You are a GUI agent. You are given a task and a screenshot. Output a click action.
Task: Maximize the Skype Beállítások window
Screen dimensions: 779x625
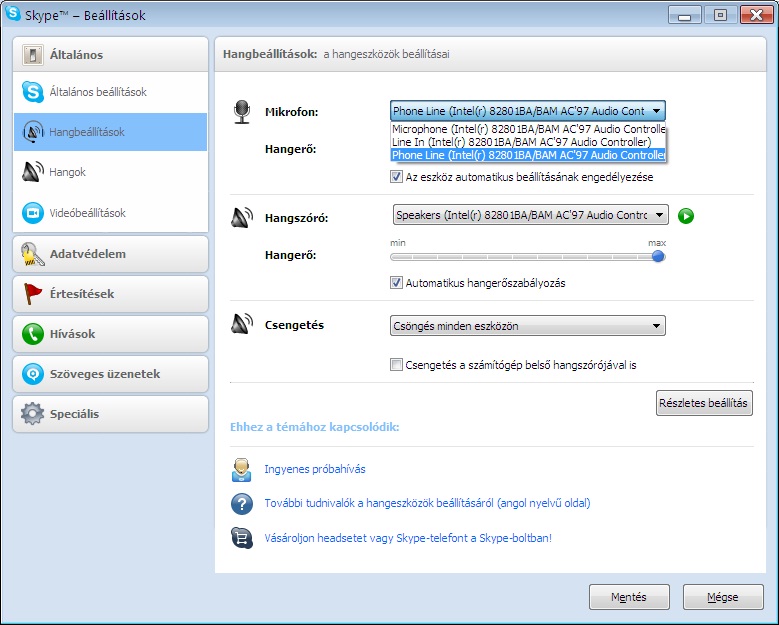720,15
